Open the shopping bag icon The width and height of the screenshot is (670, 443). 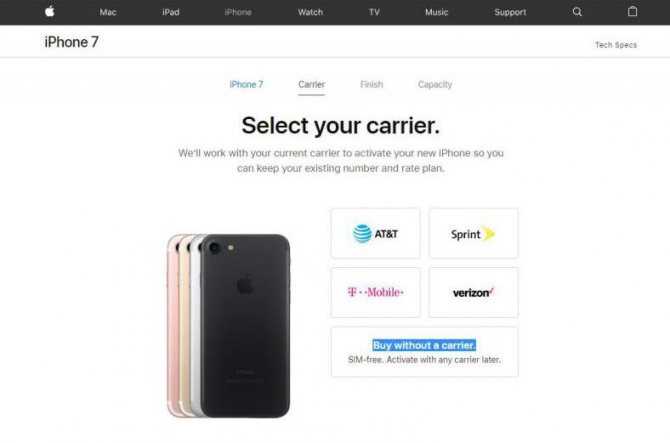point(632,12)
